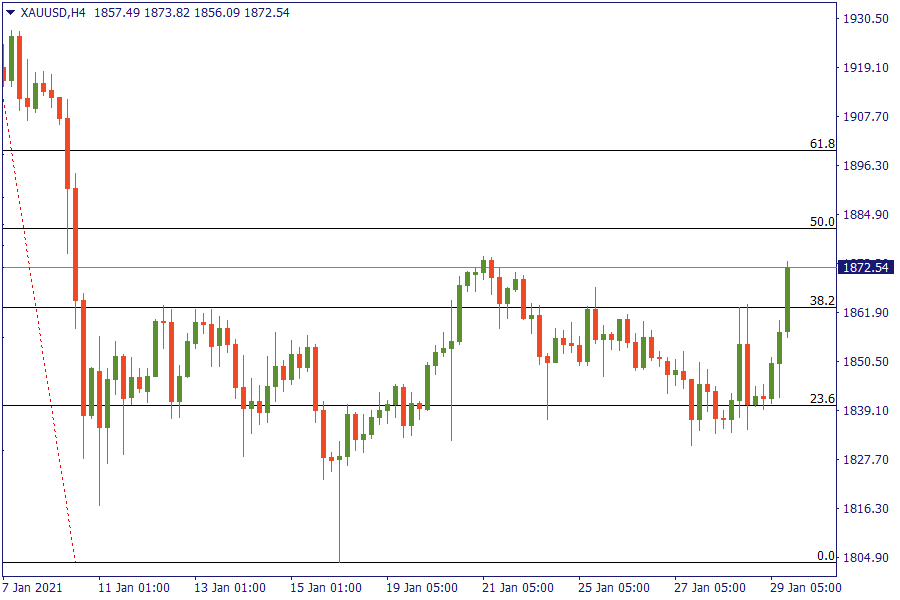Select the 38.2 Fibonacci level label

(x=822, y=300)
